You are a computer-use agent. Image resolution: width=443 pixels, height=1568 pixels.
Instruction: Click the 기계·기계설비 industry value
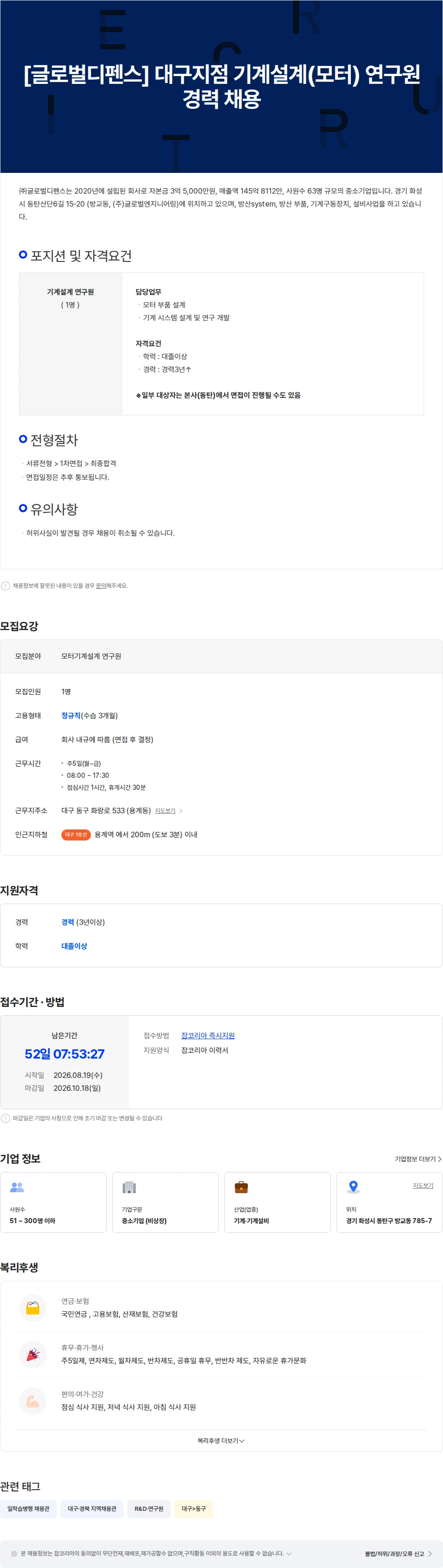[x=251, y=1220]
